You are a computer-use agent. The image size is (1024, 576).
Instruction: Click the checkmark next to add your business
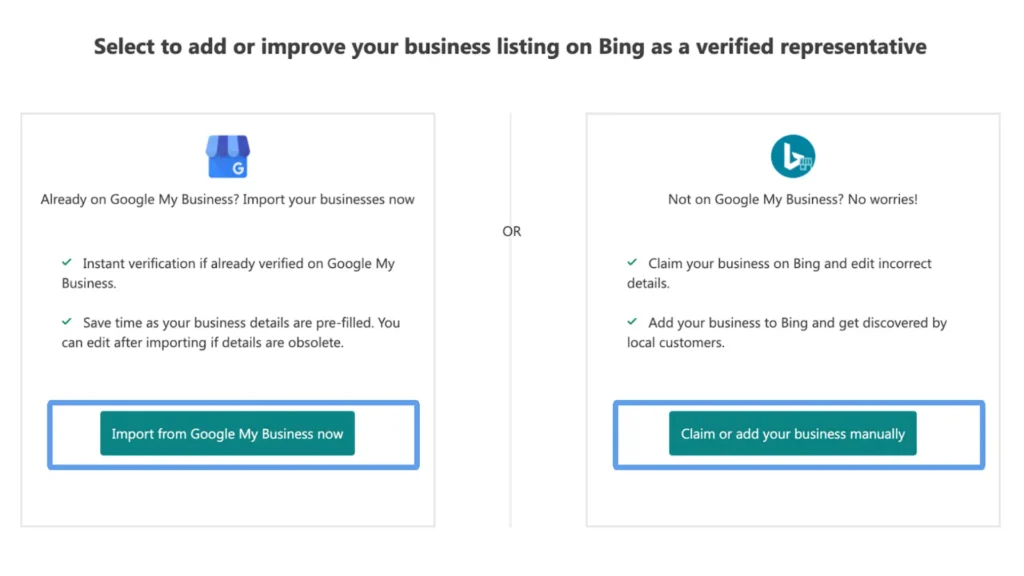[632, 320]
